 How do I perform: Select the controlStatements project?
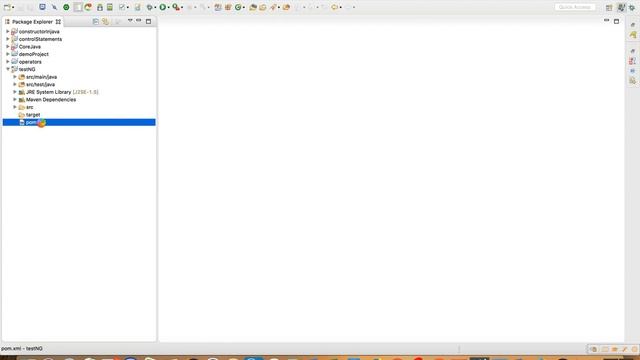click(x=40, y=39)
